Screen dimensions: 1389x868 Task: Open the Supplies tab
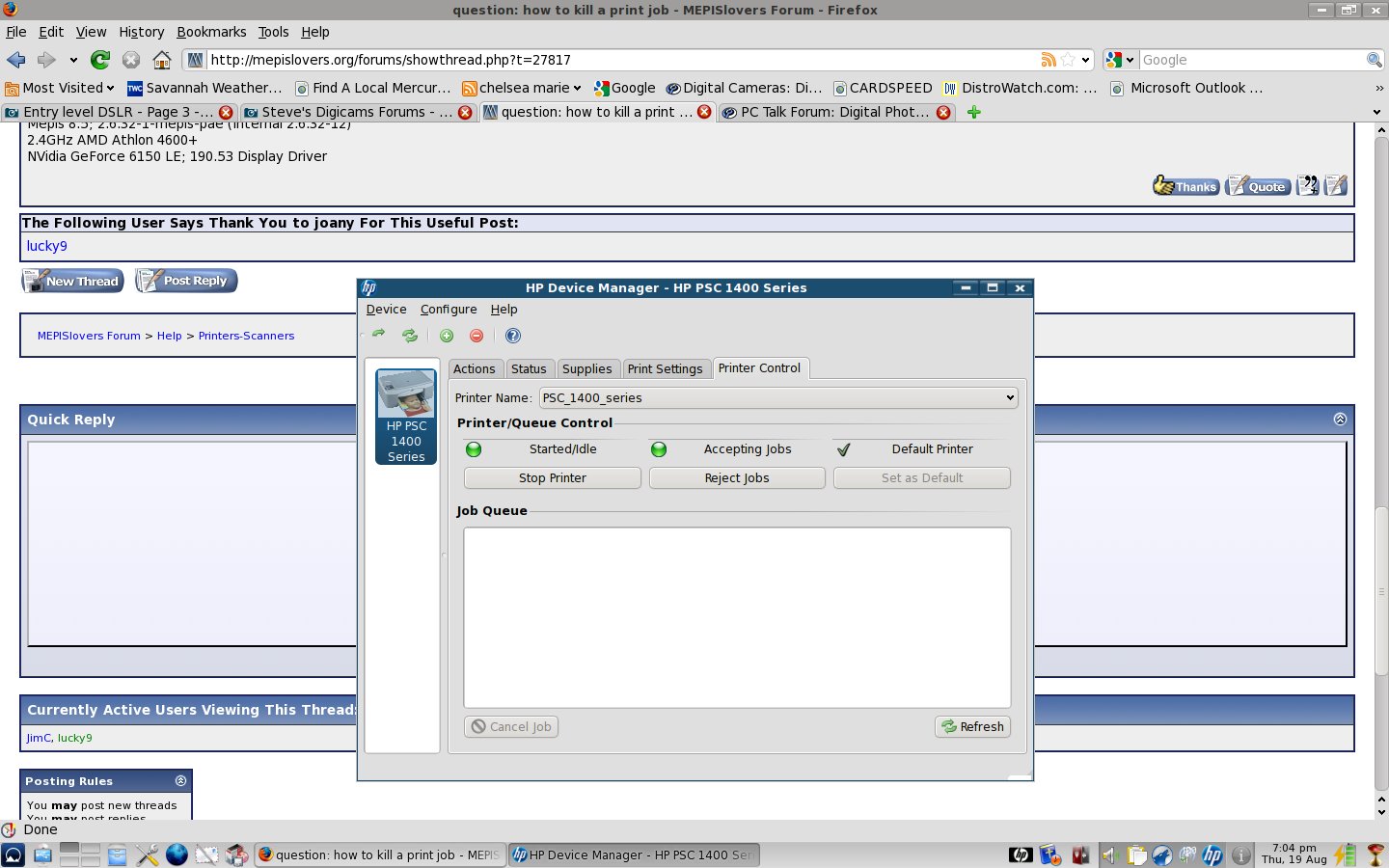pos(586,368)
